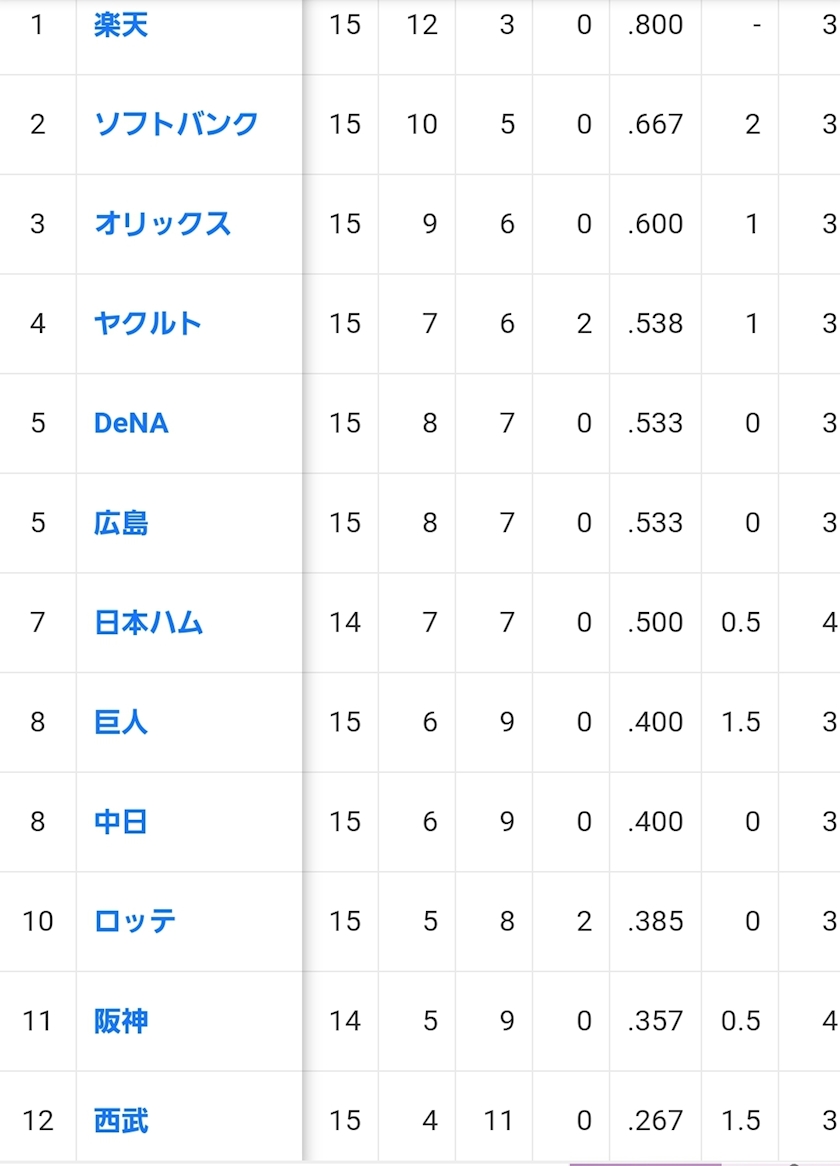Open the 楽天 team link
The image size is (840, 1166).
[x=121, y=25]
